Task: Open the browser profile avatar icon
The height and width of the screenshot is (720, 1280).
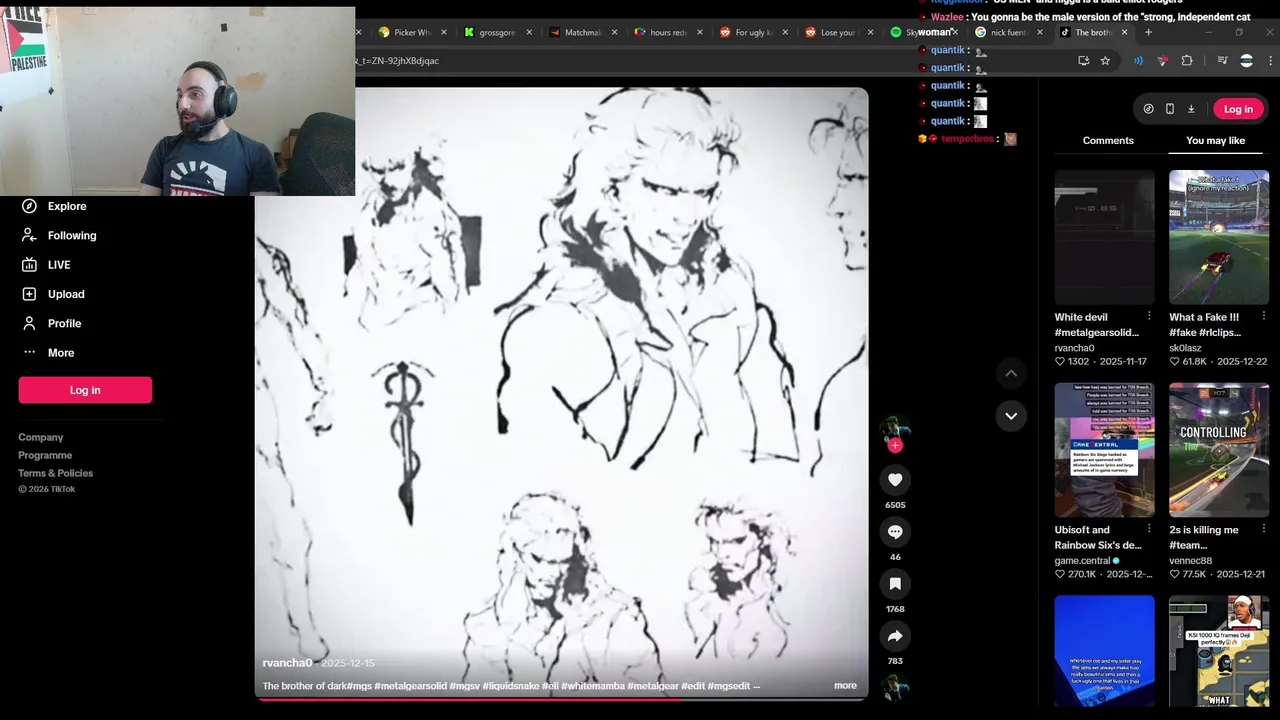Action: 1246,61
